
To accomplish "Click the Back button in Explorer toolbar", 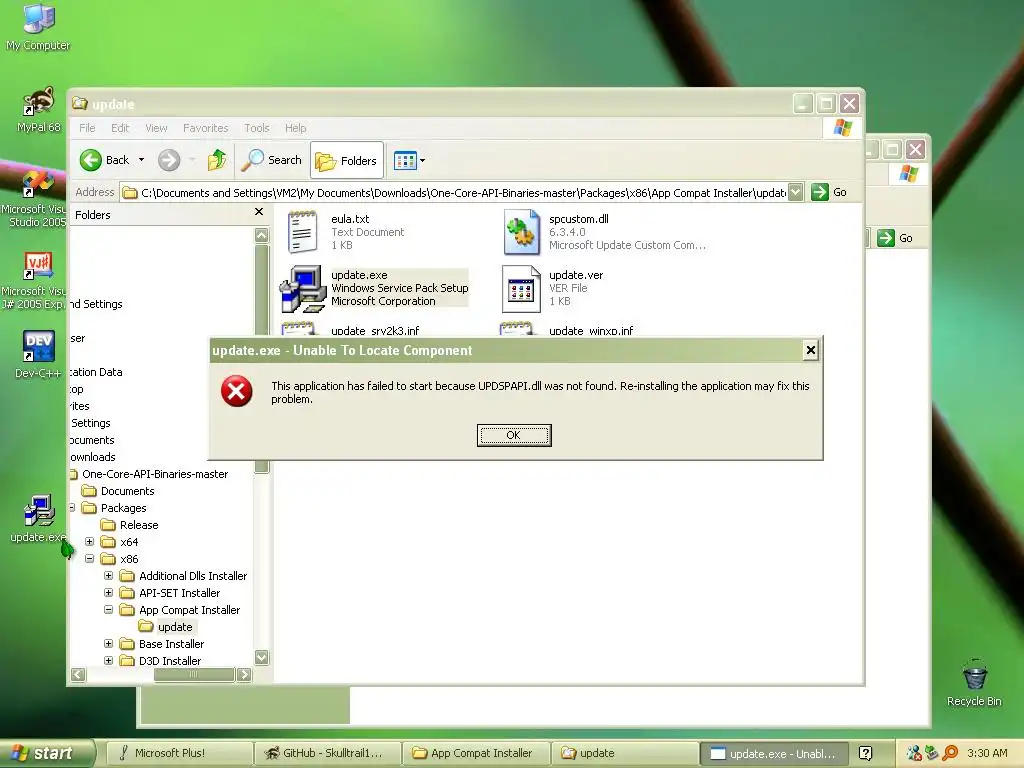I will (104, 160).
